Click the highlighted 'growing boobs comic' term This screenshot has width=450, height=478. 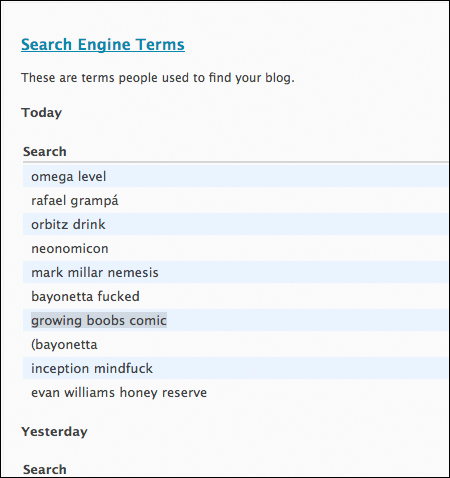[99, 320]
